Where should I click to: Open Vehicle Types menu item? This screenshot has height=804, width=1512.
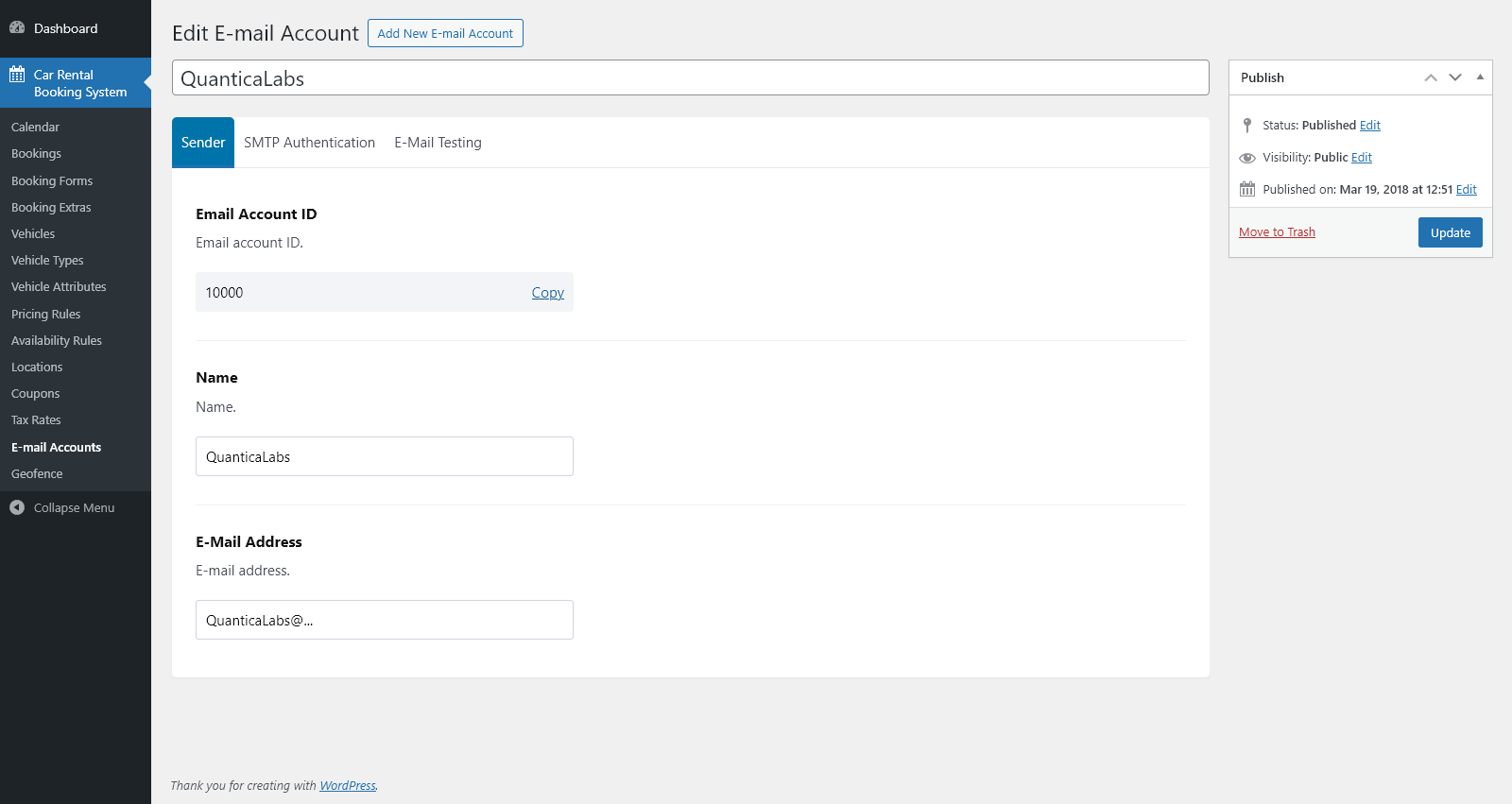(x=47, y=261)
